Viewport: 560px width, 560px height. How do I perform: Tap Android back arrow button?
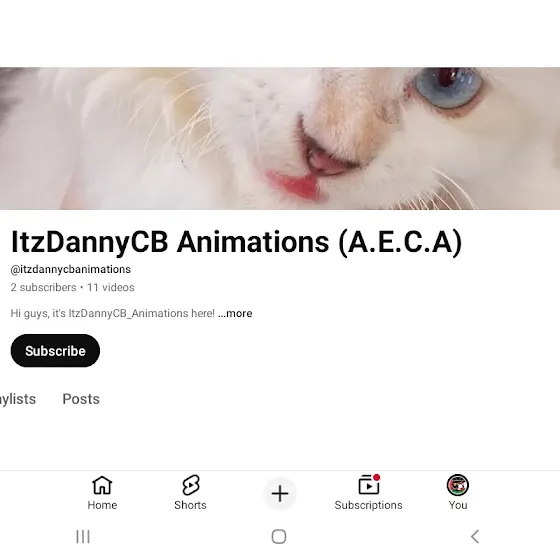(475, 536)
